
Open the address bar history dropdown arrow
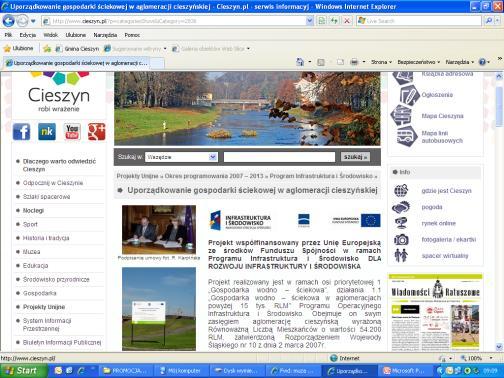coord(309,21)
